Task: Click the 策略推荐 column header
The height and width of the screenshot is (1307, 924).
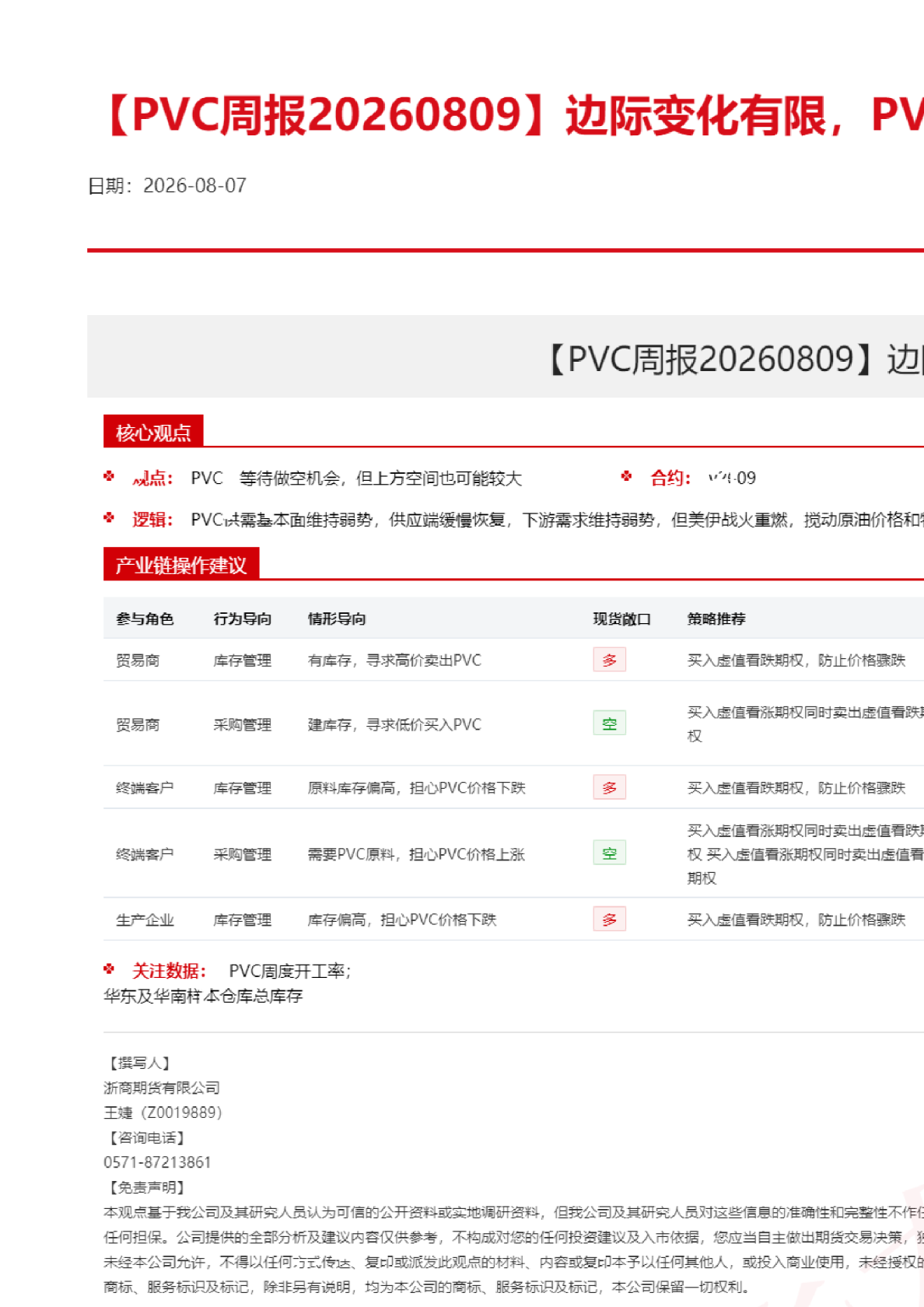Action: pos(716,619)
